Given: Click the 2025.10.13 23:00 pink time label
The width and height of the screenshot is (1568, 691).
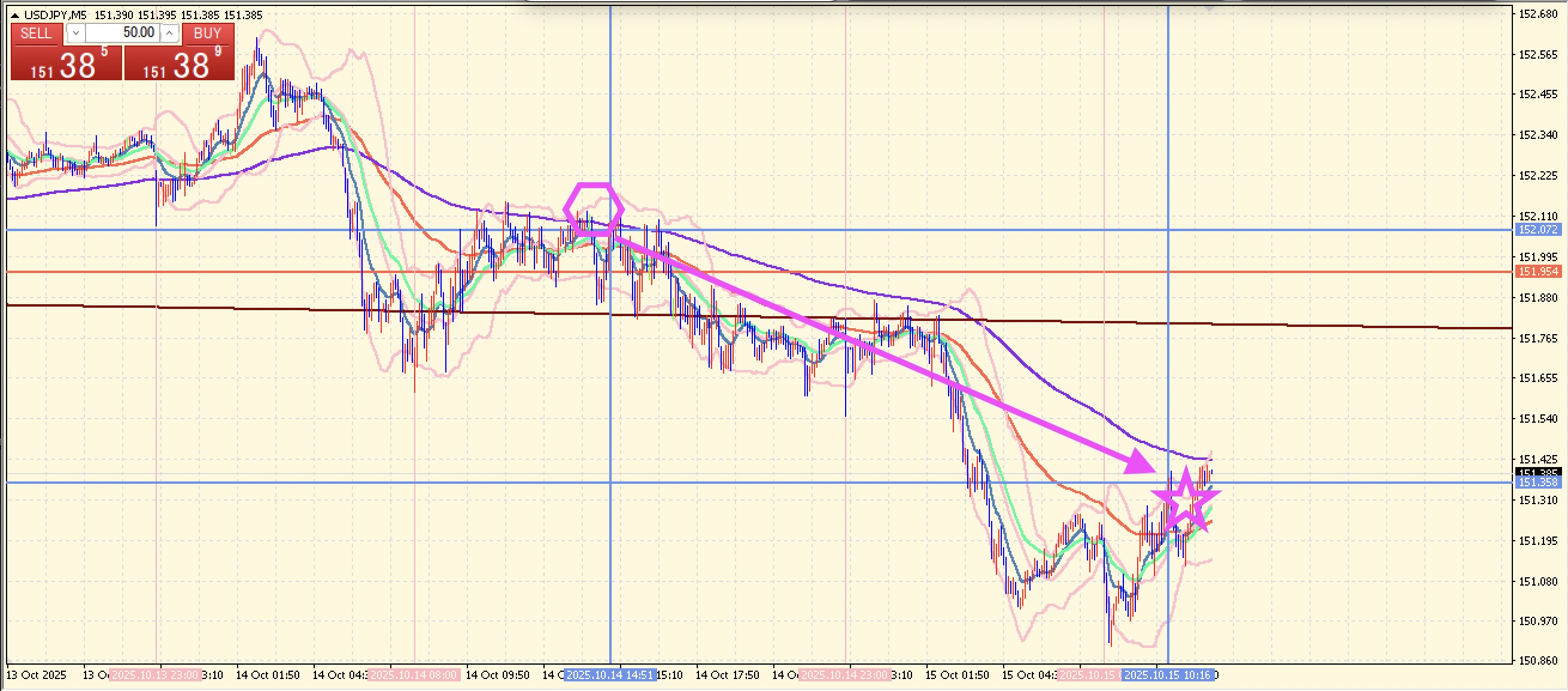Looking at the screenshot, I should tap(156, 675).
